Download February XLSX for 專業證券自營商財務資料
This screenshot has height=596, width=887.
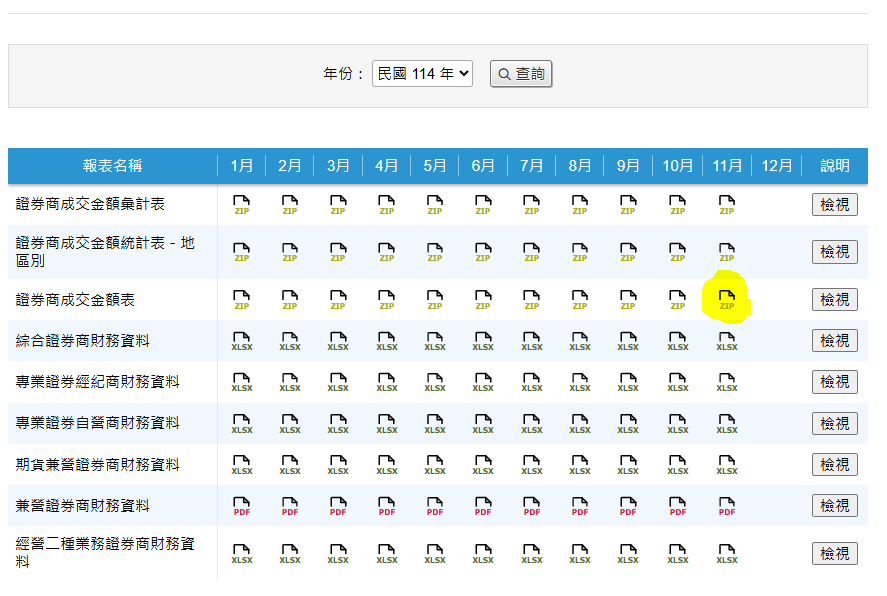pyautogui.click(x=290, y=424)
